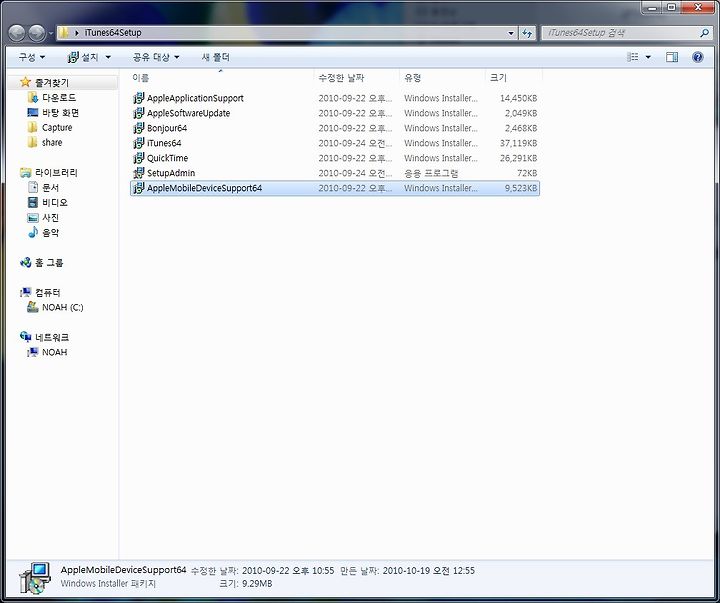This screenshot has width=720, height=603.
Task: Change view using the view icon
Action: [633, 57]
